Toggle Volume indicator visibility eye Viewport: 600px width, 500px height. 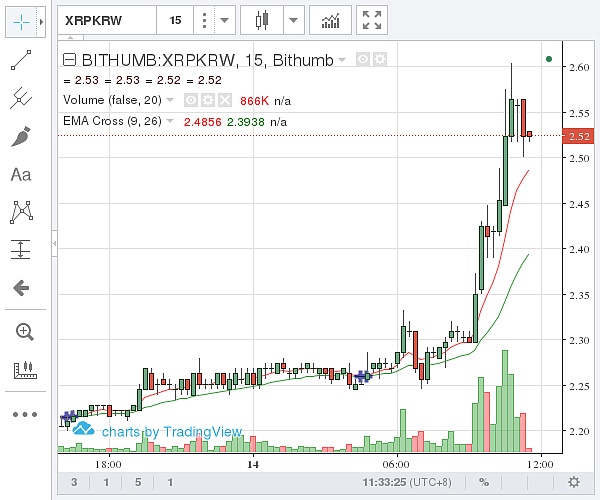(191, 100)
